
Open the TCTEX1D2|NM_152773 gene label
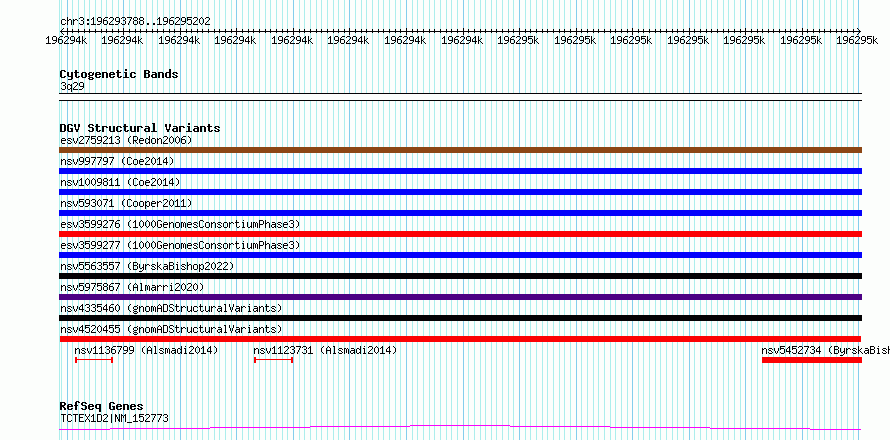[x=114, y=419]
